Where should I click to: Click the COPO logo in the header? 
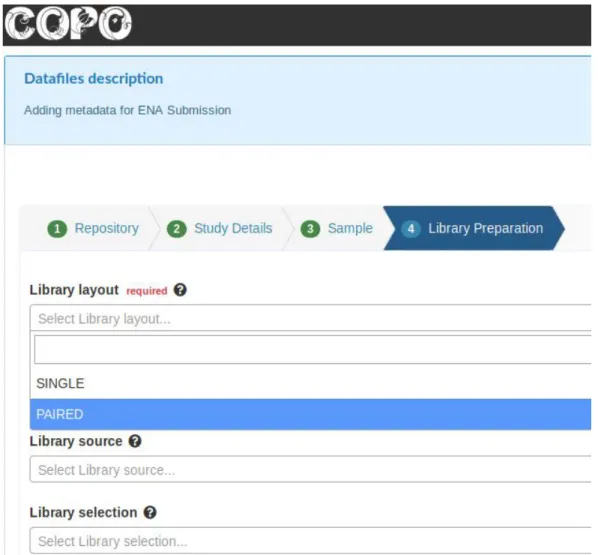pos(68,24)
